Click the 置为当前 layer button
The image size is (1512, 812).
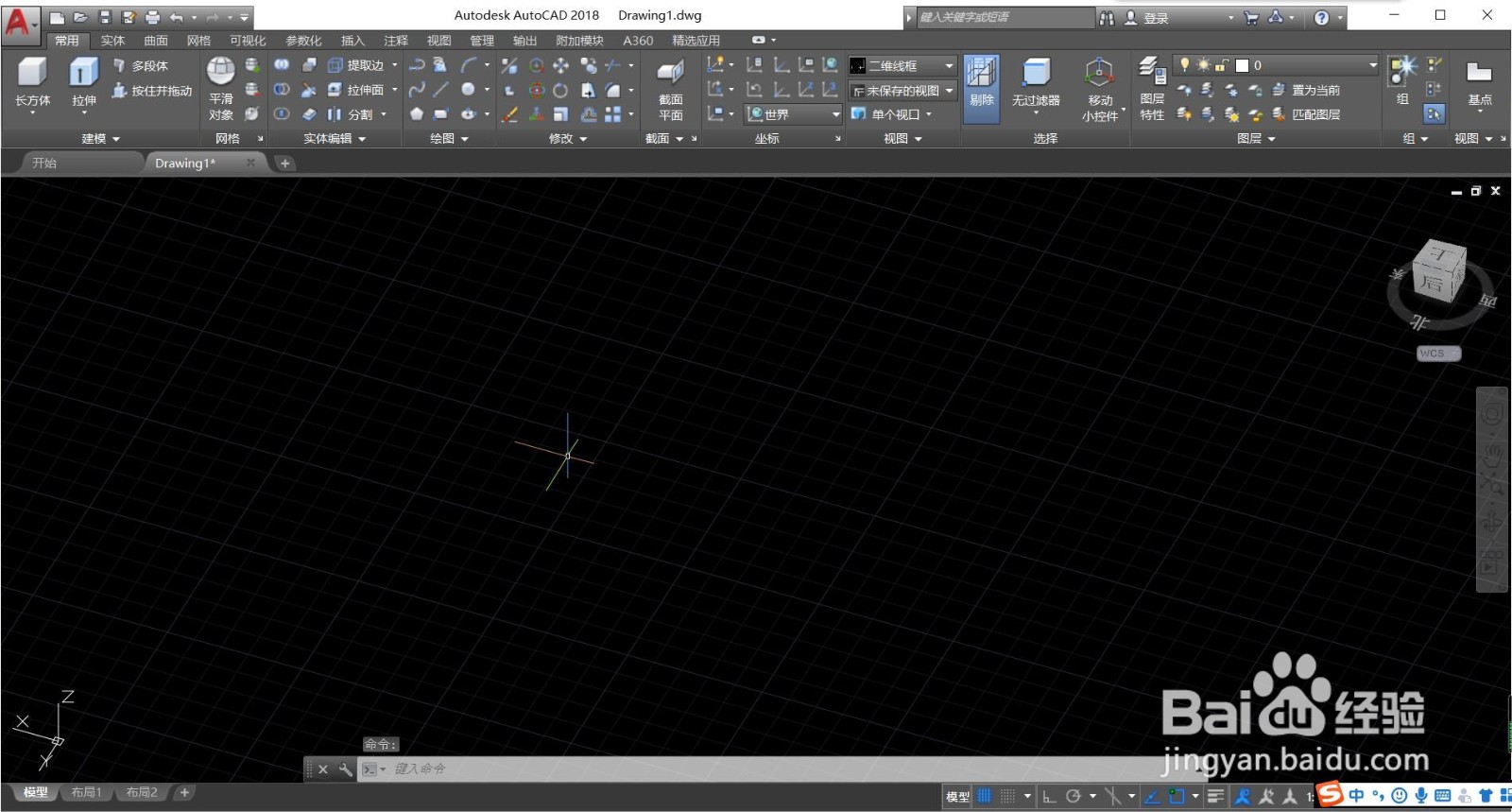tap(1307, 90)
